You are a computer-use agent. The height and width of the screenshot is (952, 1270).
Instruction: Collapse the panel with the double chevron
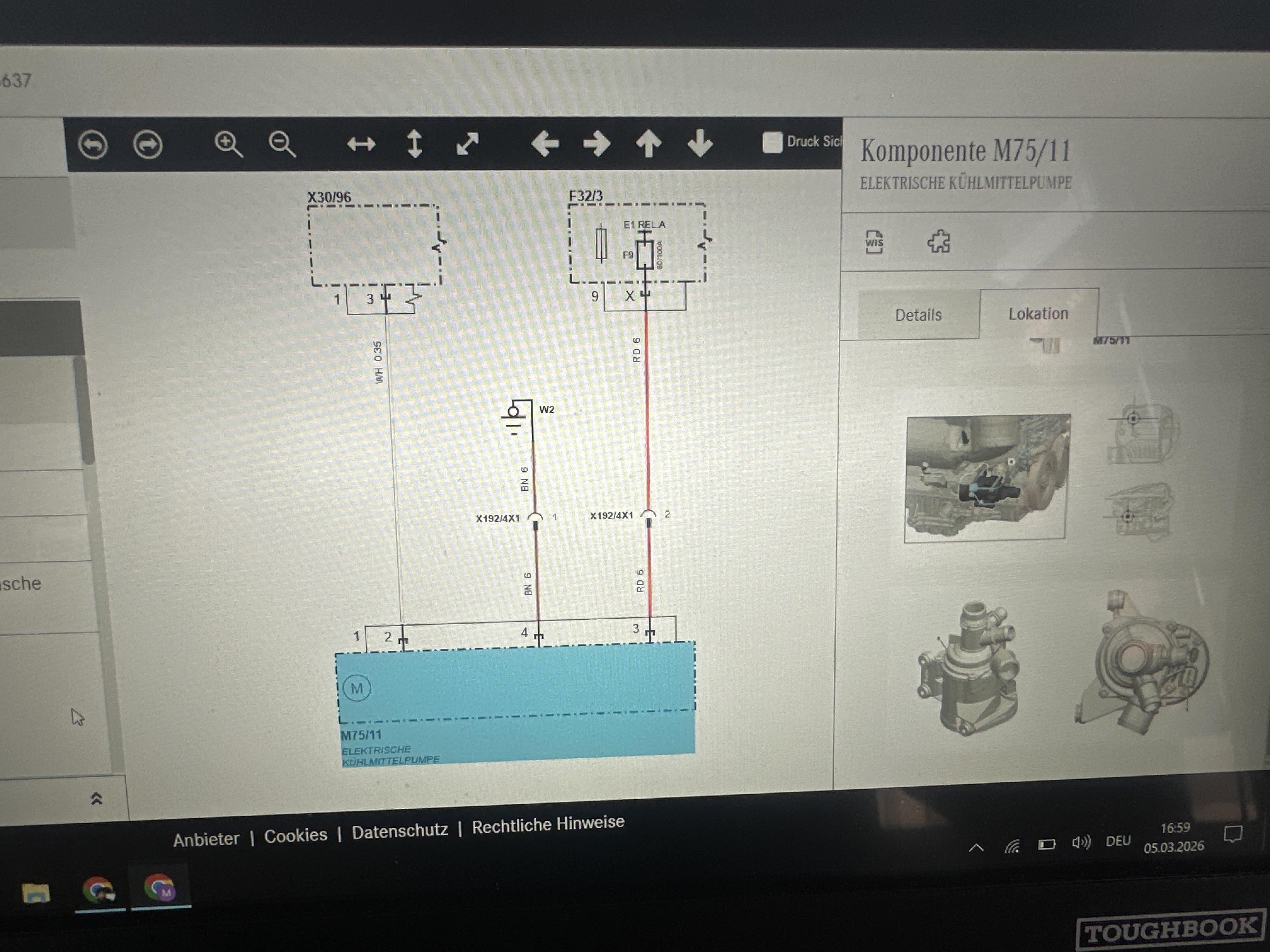click(96, 798)
